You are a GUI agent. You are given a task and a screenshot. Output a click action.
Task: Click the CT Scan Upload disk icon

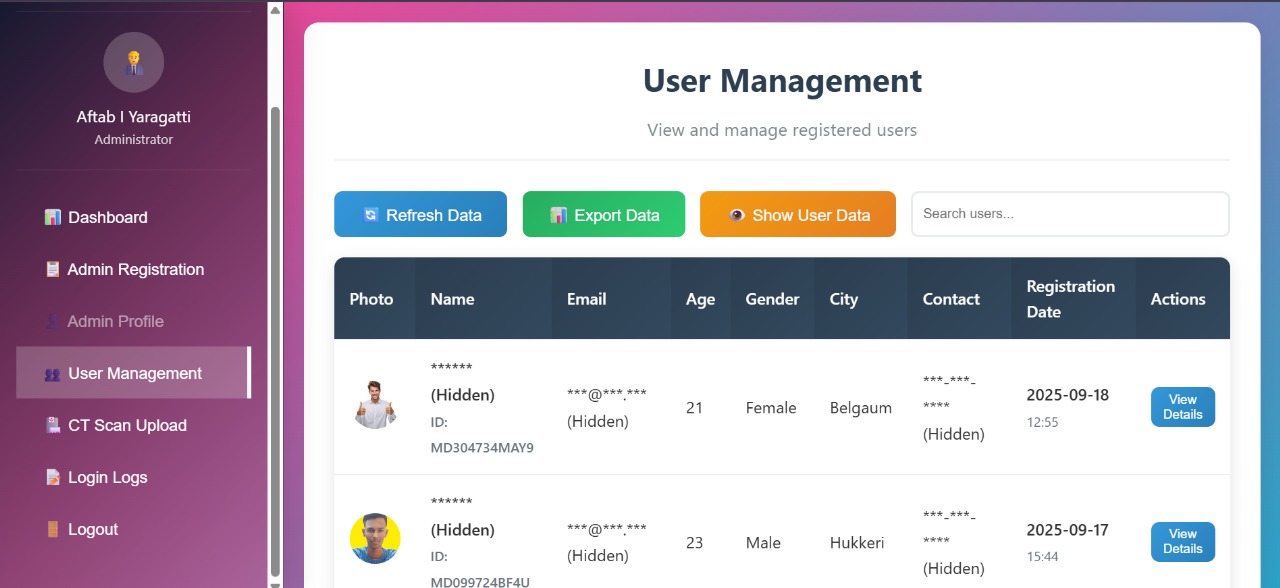(x=53, y=425)
